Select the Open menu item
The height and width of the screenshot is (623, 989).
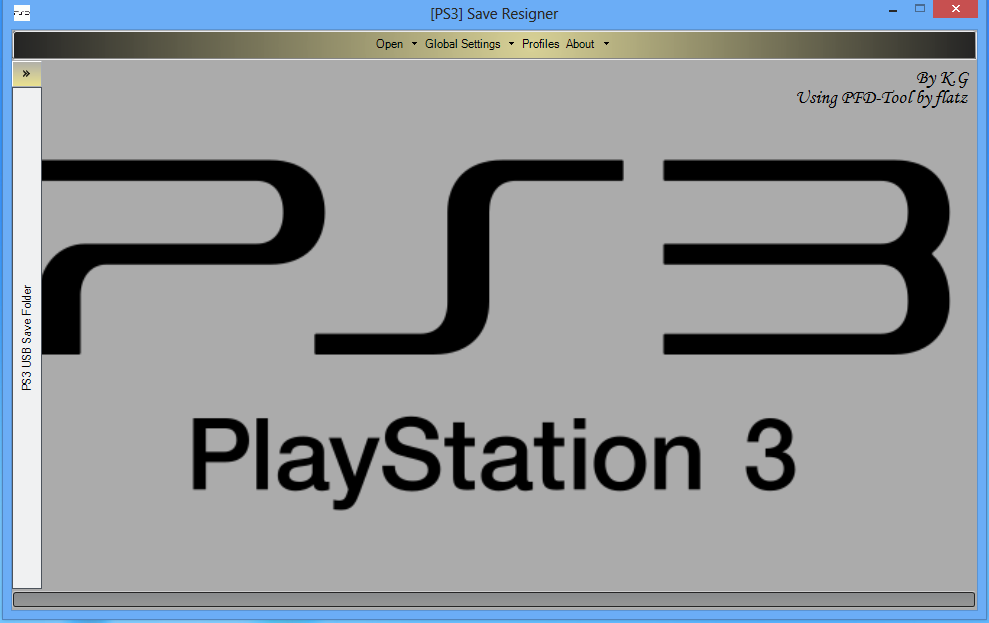click(388, 44)
